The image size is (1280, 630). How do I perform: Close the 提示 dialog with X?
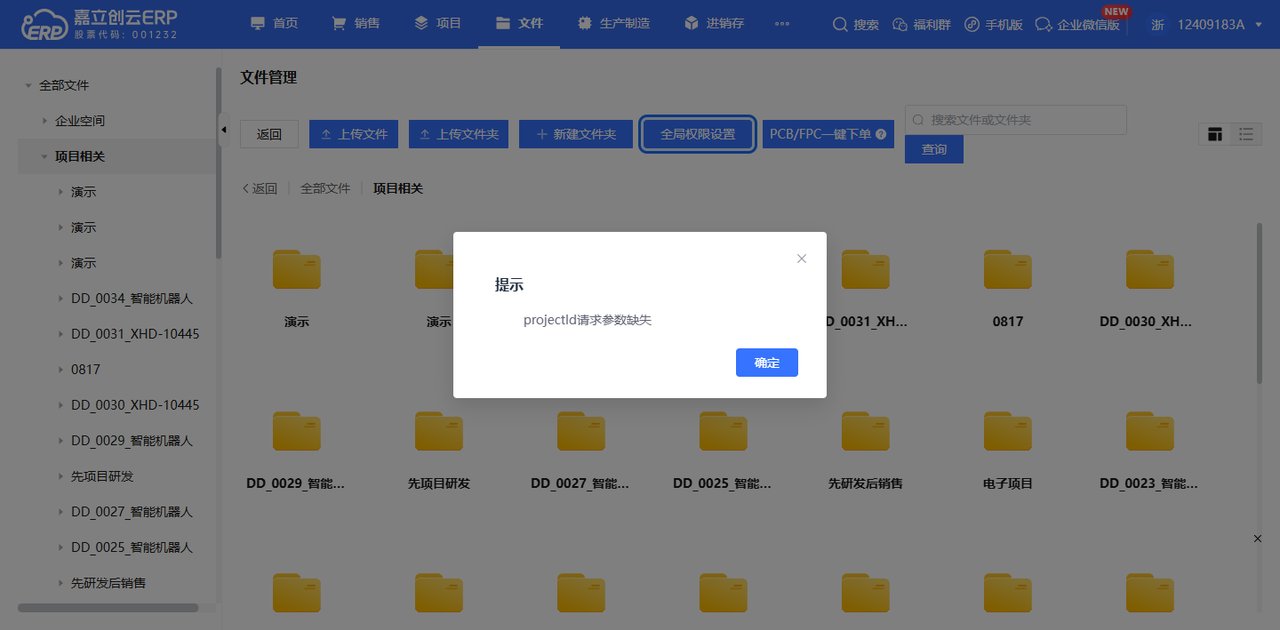coord(801,258)
